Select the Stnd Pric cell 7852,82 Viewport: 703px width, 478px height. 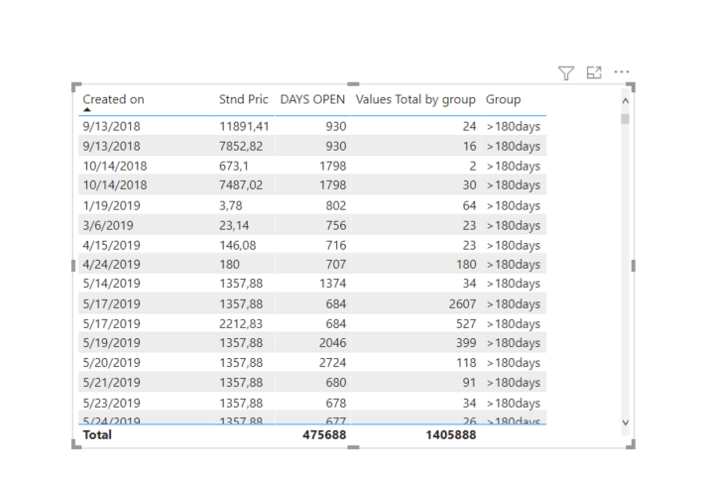tap(241, 146)
